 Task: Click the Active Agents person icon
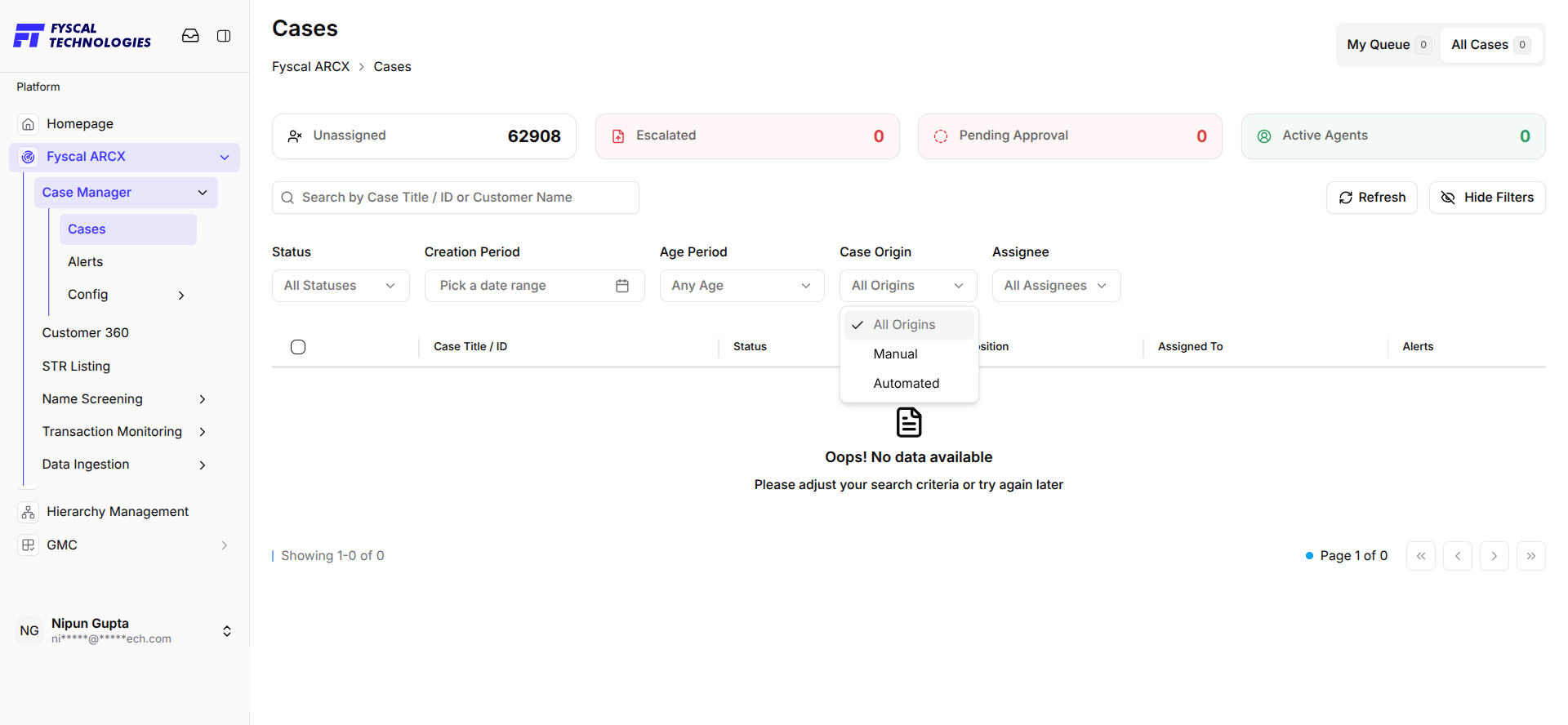[x=1264, y=136]
